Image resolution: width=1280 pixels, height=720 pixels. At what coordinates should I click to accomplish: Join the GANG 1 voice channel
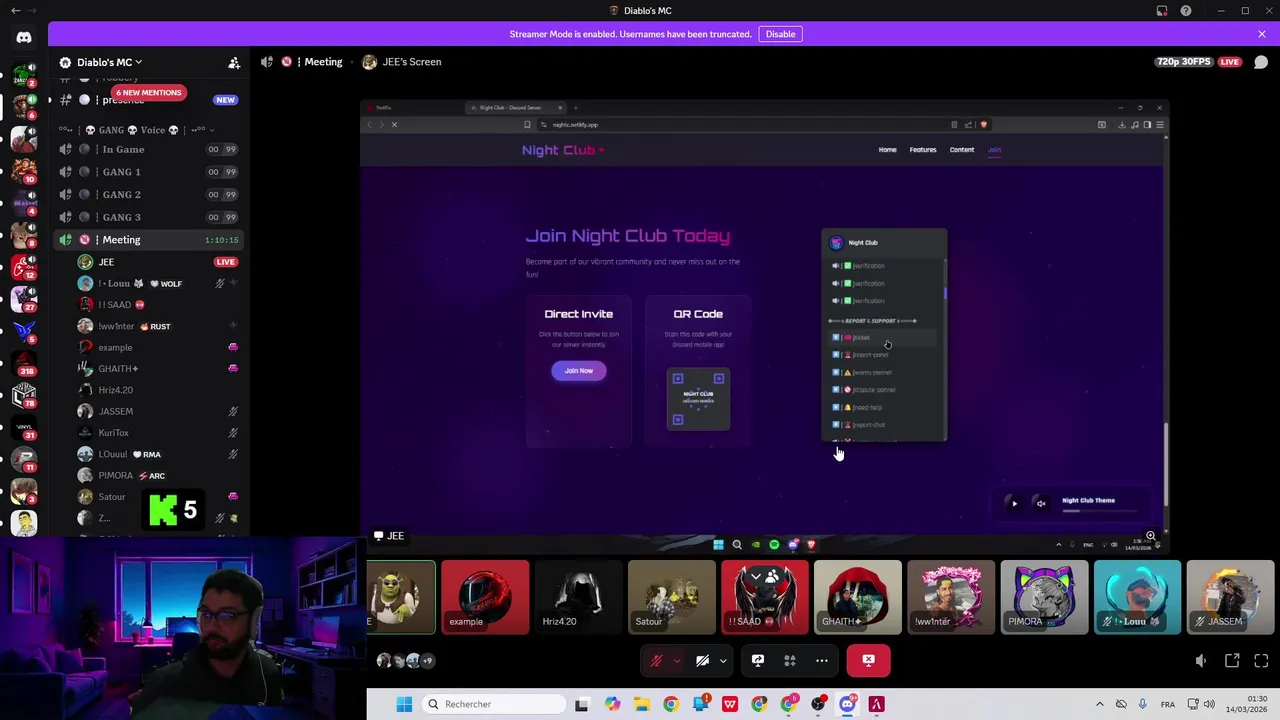148,172
